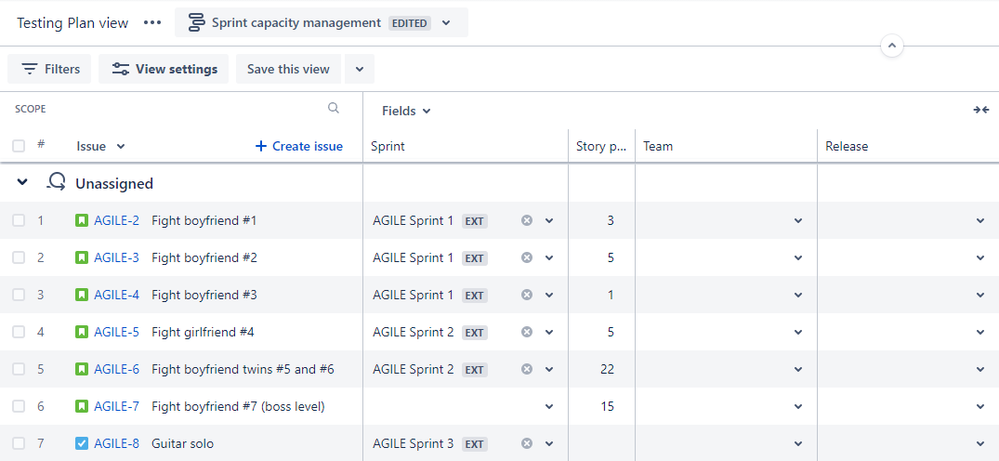Select the checkbox for Guitar solo
Image resolution: width=999 pixels, height=461 pixels.
[19, 443]
